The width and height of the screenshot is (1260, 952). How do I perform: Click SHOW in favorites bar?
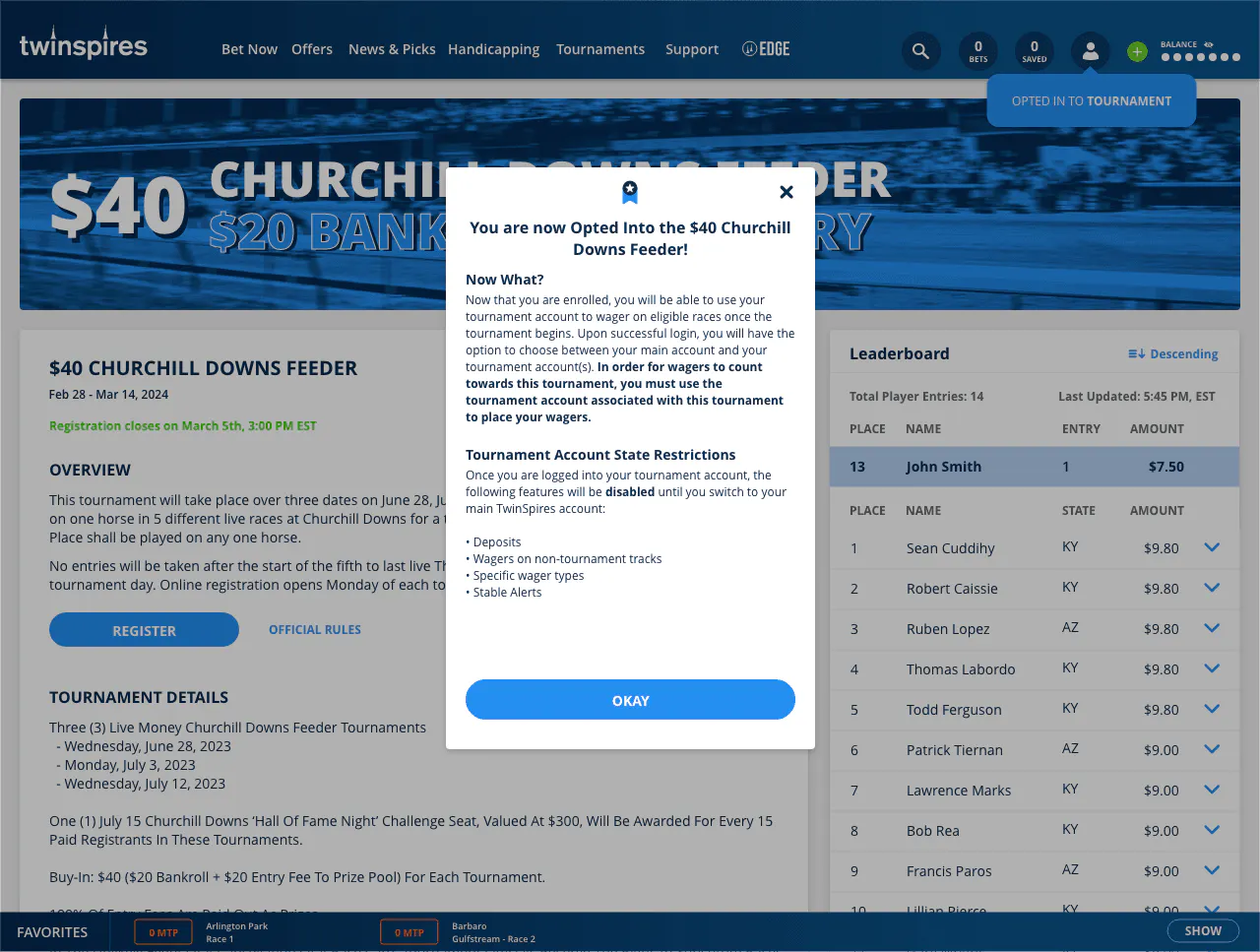1203,931
